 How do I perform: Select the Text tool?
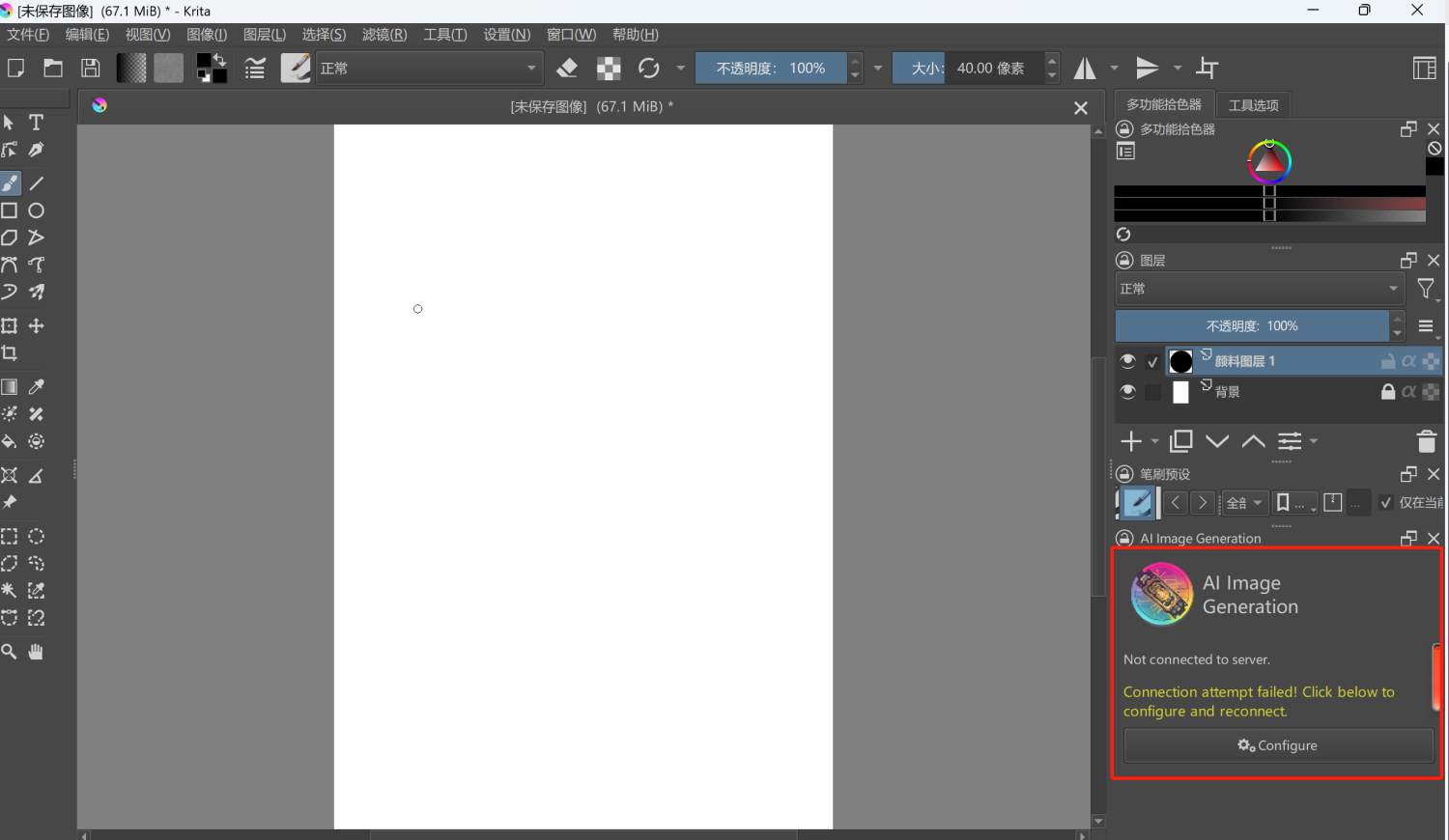click(x=37, y=123)
